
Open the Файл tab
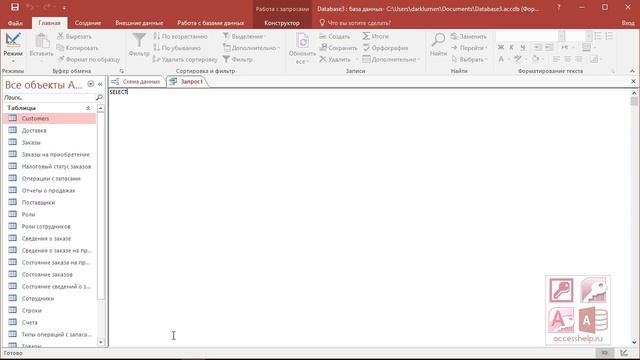pos(15,23)
